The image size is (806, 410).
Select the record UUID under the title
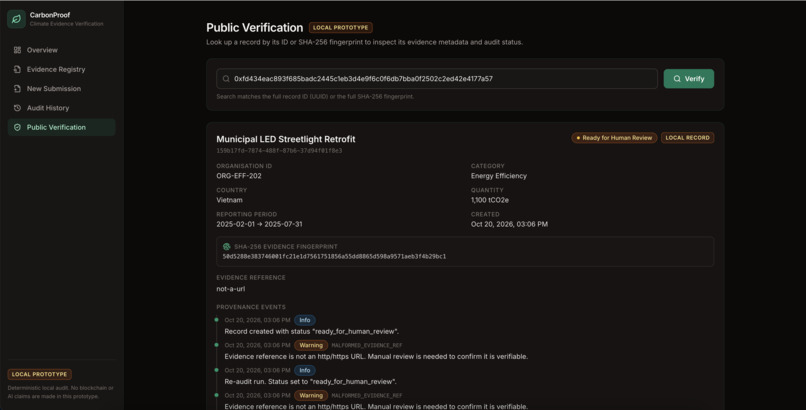coord(279,151)
